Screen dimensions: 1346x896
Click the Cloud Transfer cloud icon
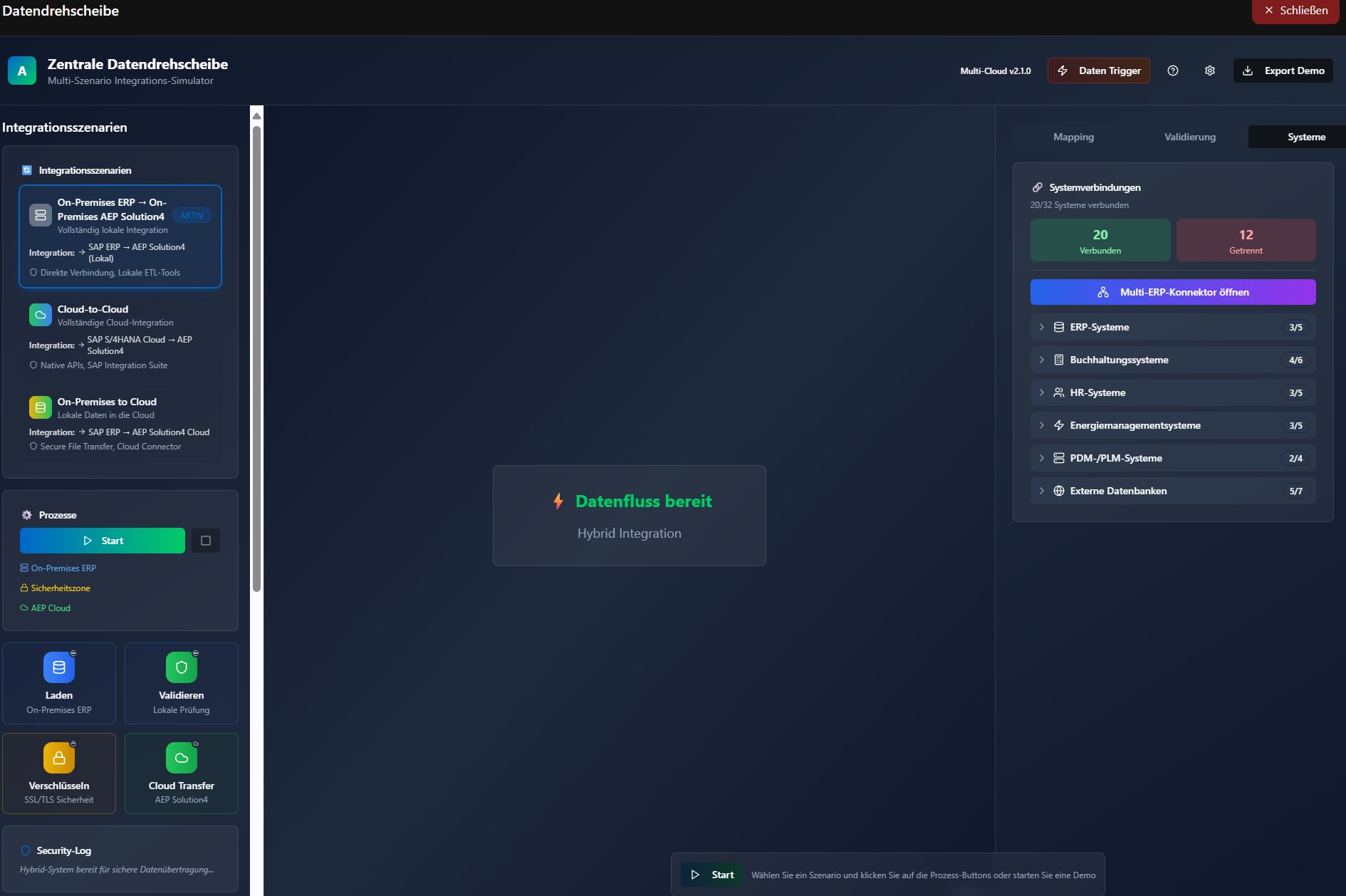point(181,758)
